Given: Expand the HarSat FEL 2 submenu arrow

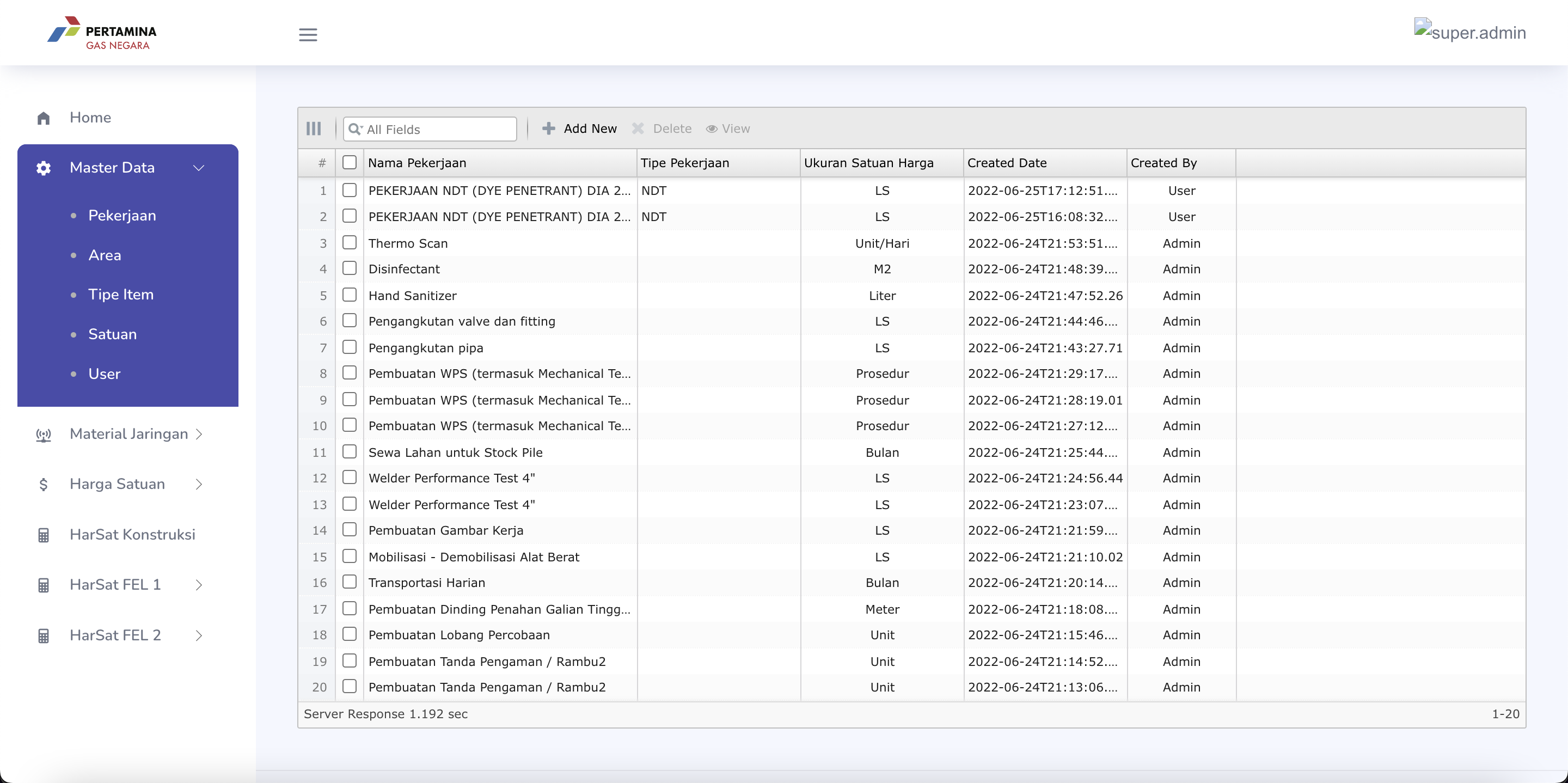Looking at the screenshot, I should click(x=199, y=635).
